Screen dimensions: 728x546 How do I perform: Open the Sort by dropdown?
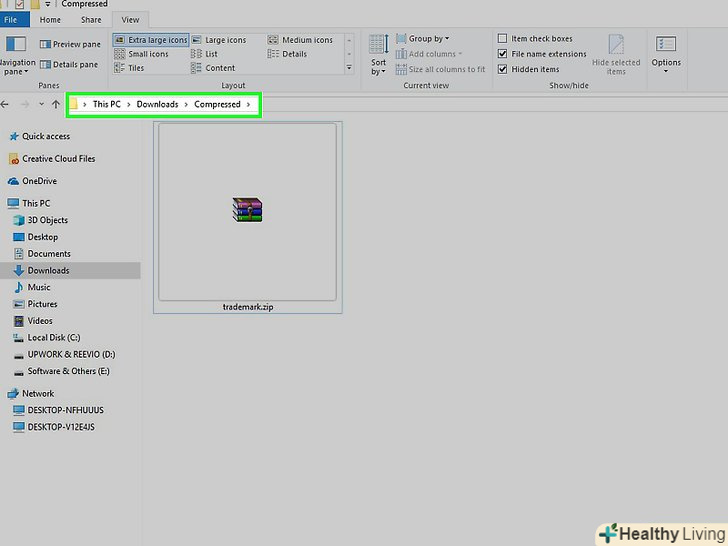pos(378,55)
